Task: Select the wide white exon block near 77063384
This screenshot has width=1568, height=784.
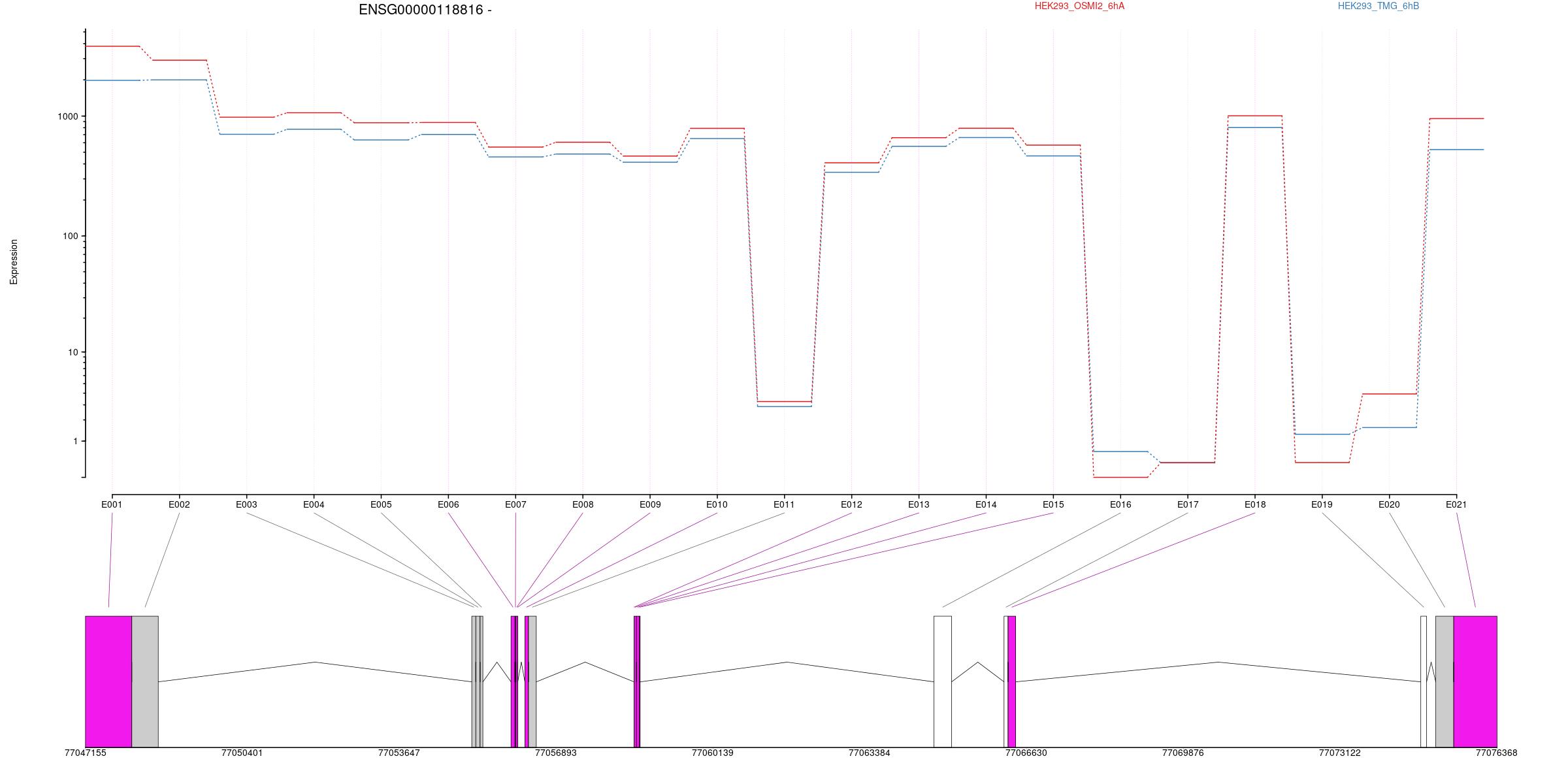Action: 943,681
